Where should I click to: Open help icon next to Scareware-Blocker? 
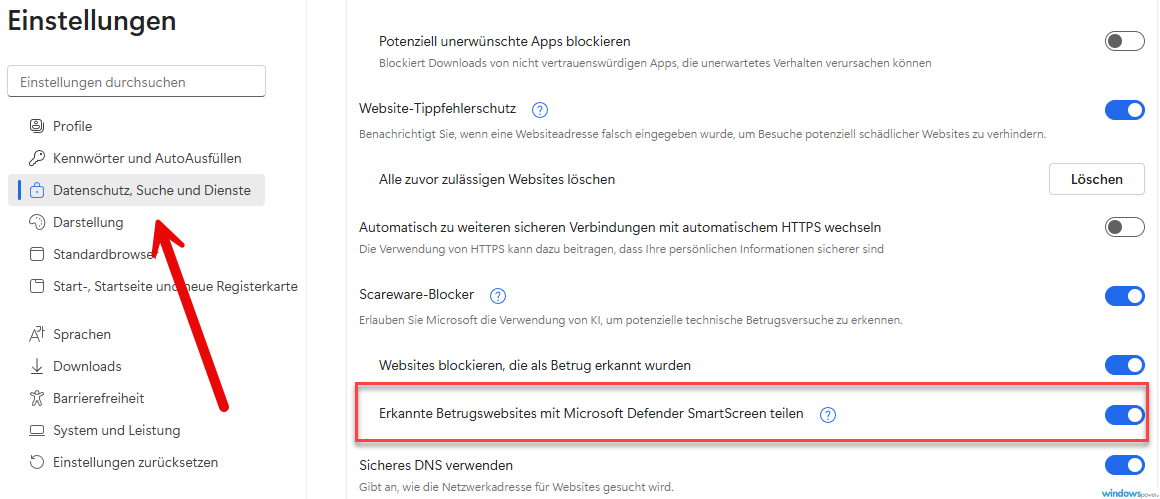[498, 296]
